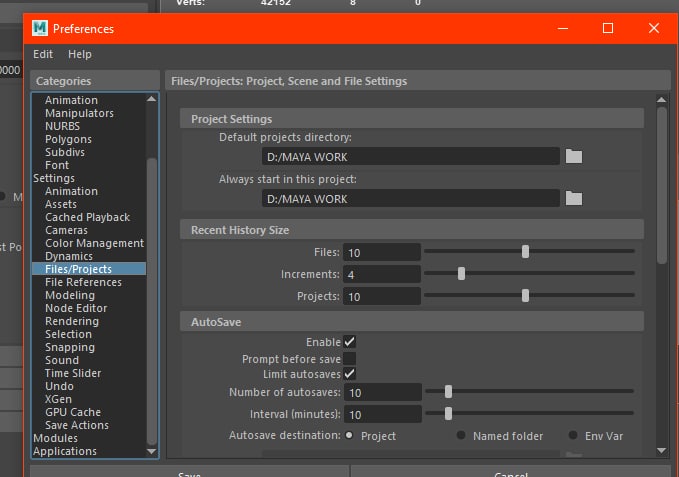Open the Edit menu
Screen dimensions: 679x477
[x=43, y=54]
